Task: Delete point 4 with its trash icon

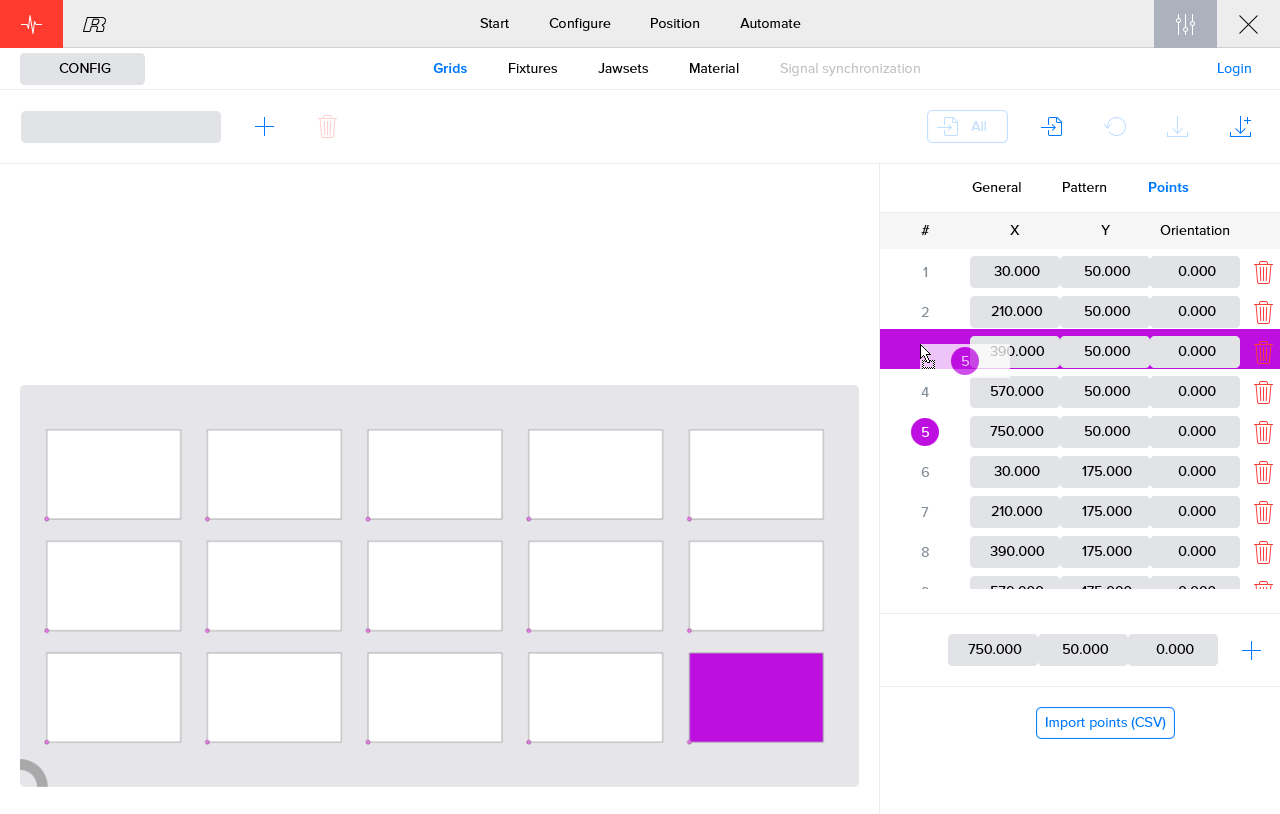Action: click(x=1263, y=392)
